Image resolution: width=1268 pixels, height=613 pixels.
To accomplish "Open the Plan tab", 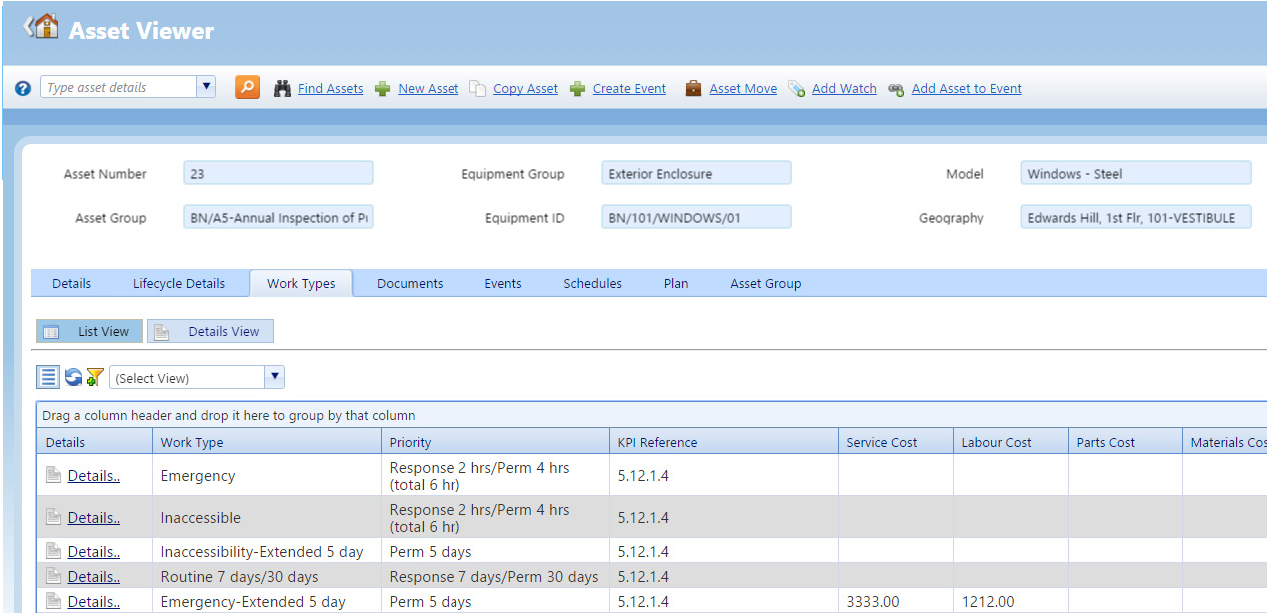I will [676, 283].
